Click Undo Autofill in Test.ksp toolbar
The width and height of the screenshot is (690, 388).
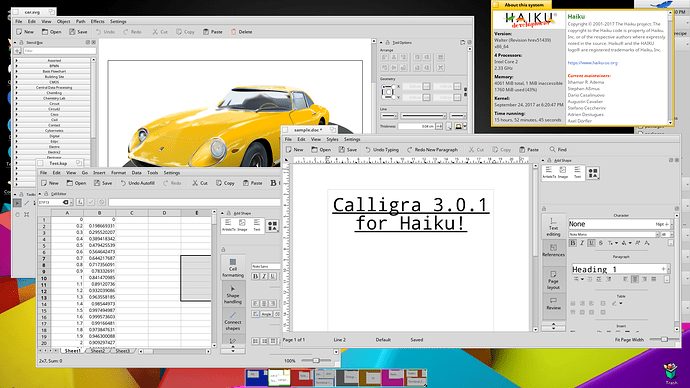coord(137,183)
